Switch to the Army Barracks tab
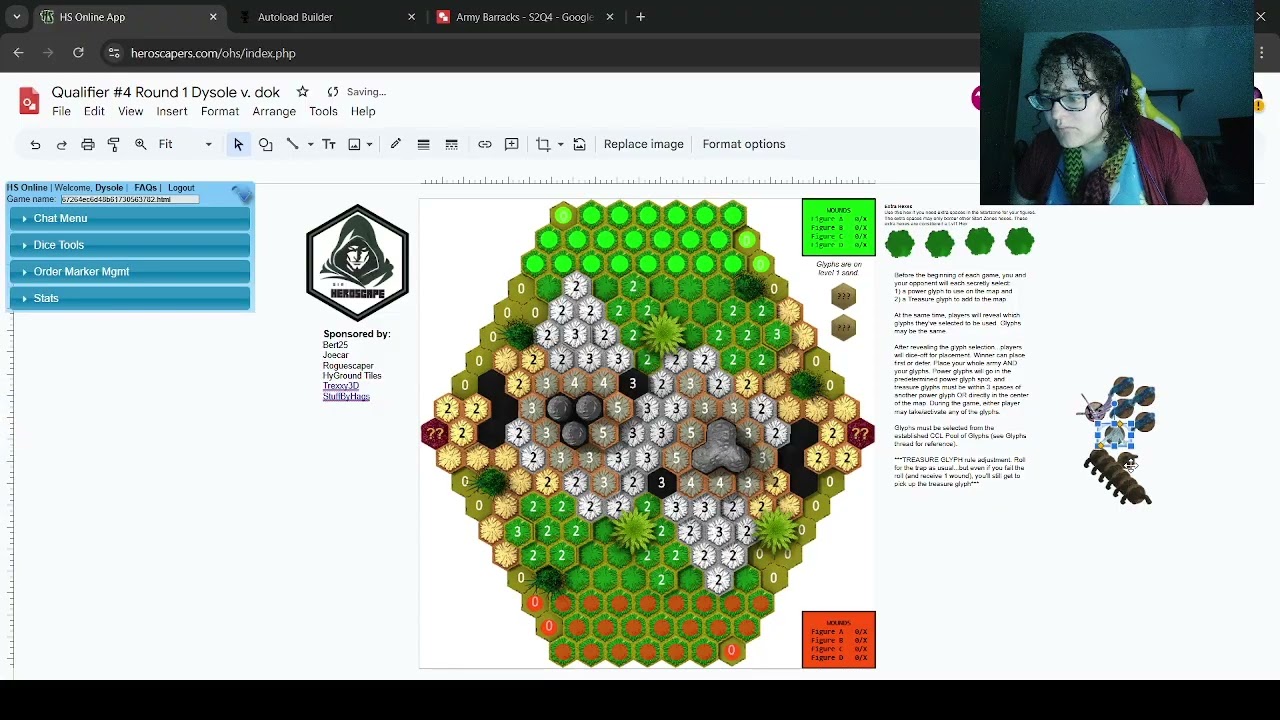The height and width of the screenshot is (720, 1280). click(x=525, y=17)
